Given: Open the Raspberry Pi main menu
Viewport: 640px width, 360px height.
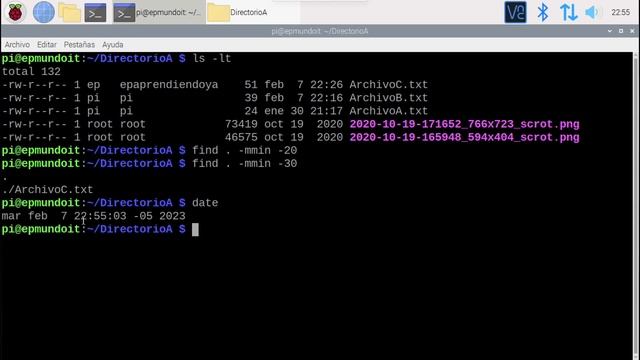Looking at the screenshot, I should point(15,12).
